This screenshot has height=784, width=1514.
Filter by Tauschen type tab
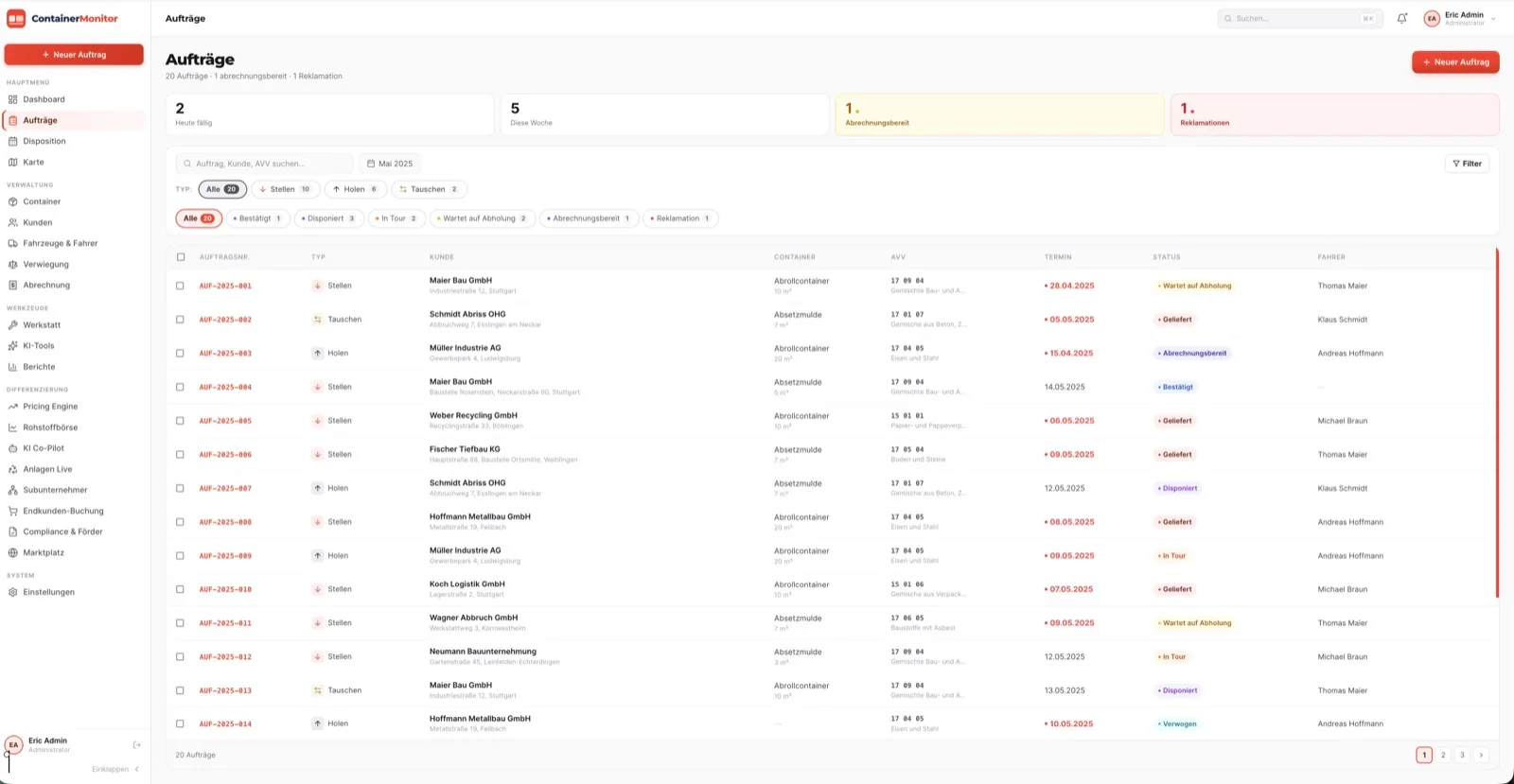429,189
